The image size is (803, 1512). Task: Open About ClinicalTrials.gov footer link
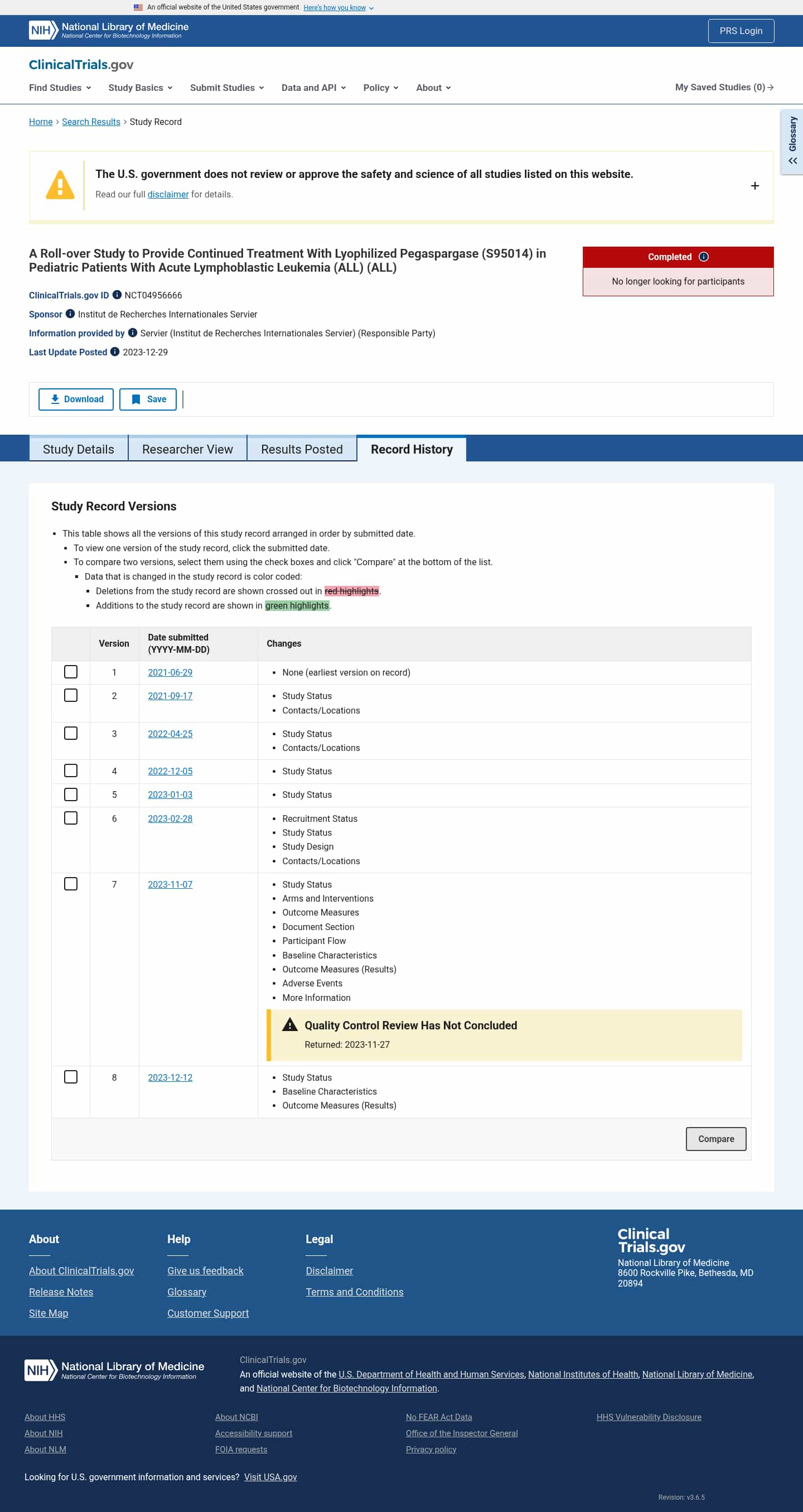click(x=81, y=1270)
